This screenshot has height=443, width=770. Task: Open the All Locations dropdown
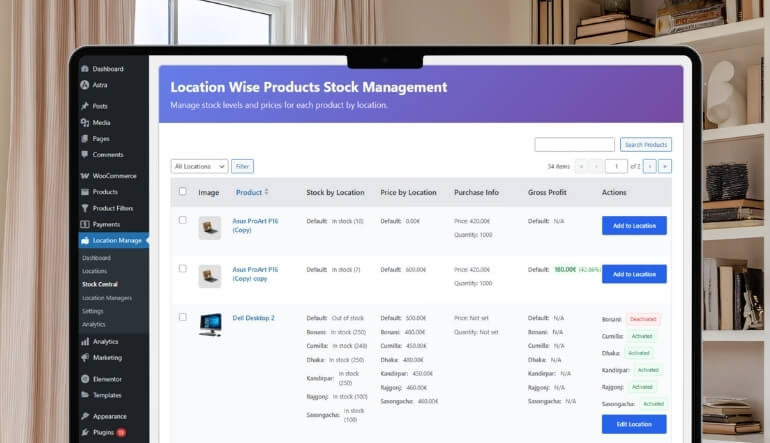click(x=199, y=166)
